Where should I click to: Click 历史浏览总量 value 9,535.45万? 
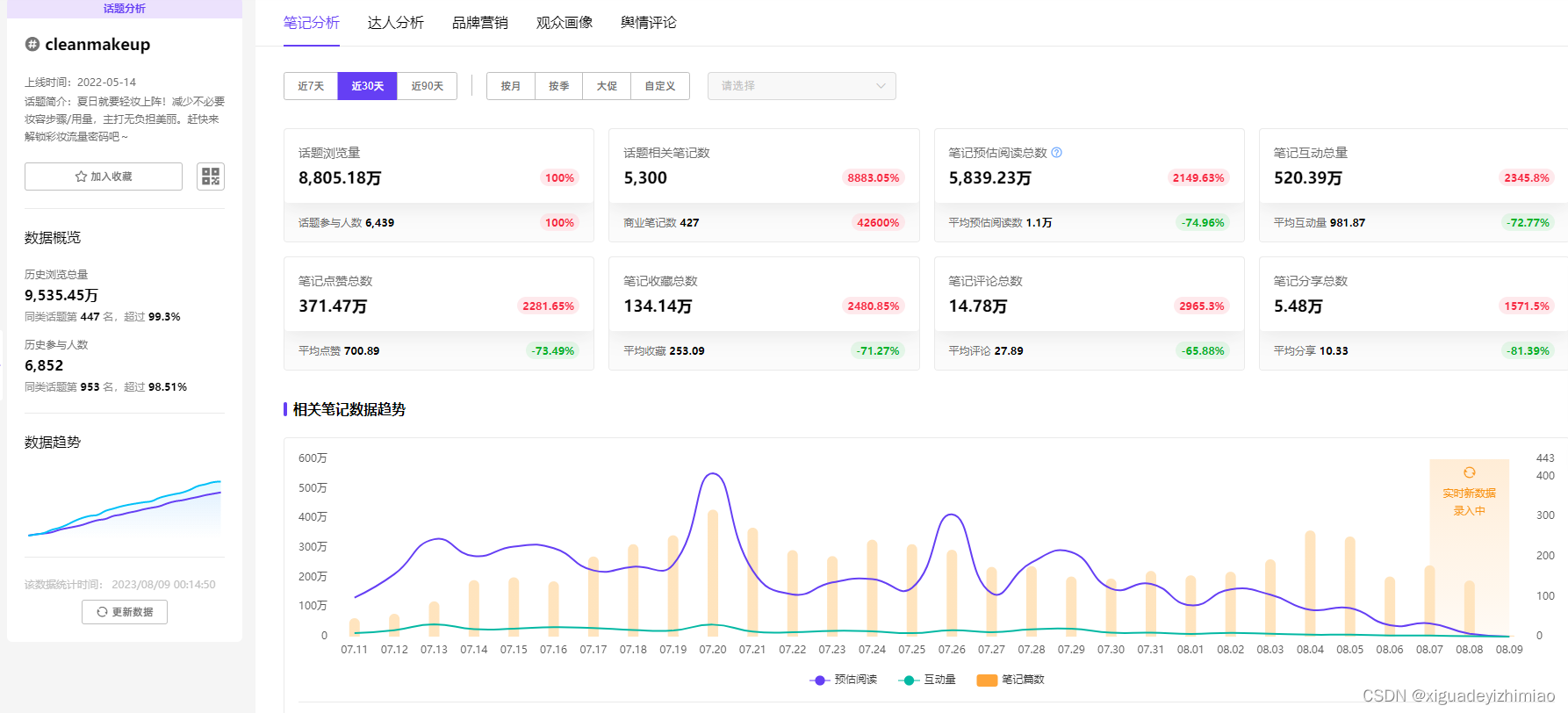[x=61, y=296]
